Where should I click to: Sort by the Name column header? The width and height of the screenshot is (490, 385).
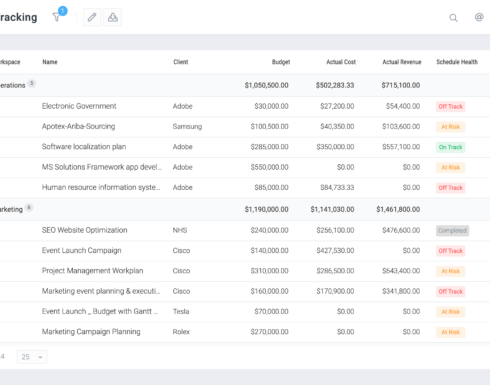[50, 62]
